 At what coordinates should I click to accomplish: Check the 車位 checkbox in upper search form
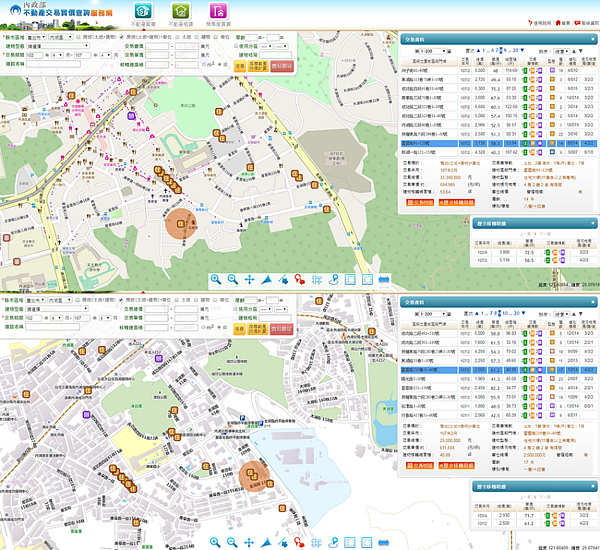point(215,37)
